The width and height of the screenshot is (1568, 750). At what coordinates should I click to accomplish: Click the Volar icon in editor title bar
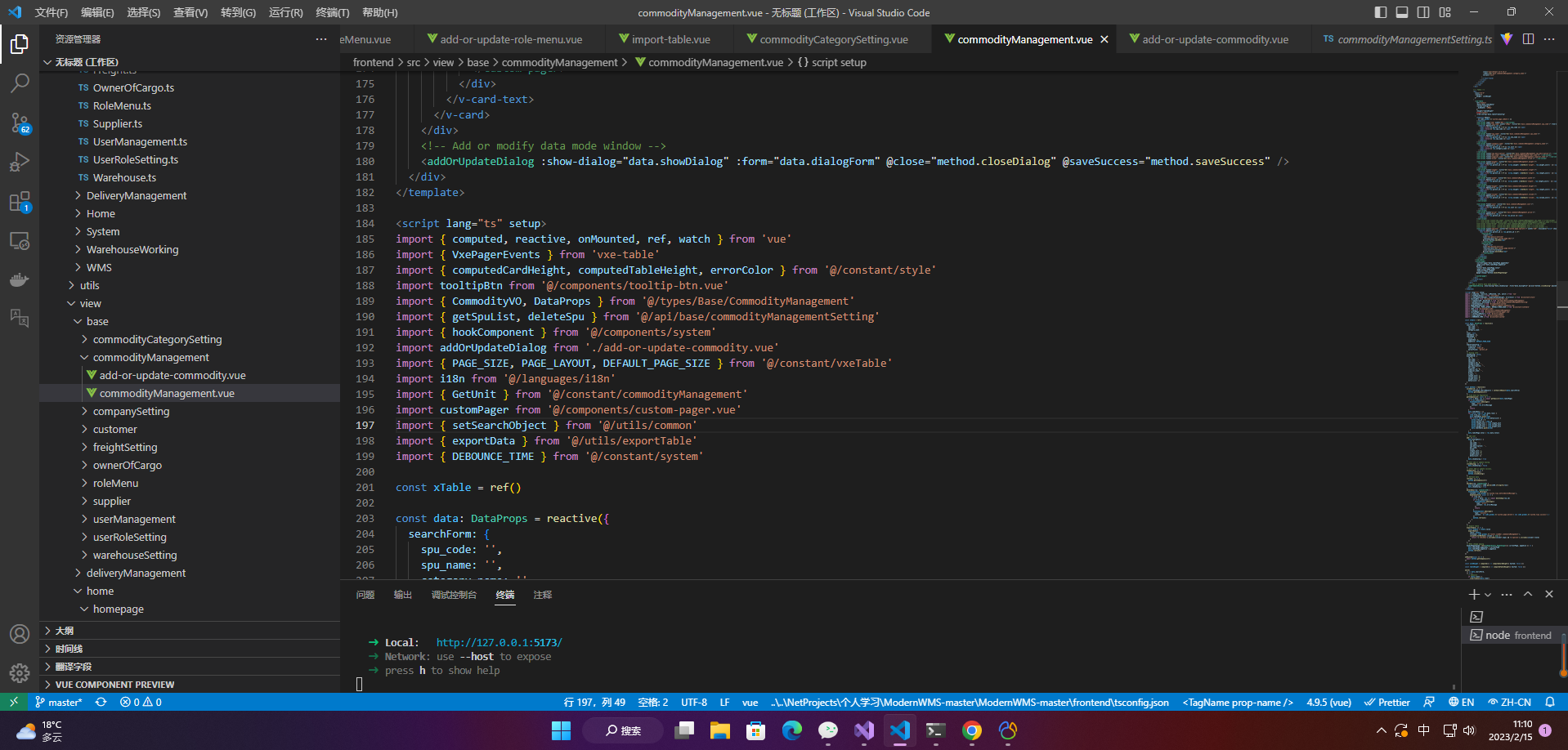coord(1507,39)
